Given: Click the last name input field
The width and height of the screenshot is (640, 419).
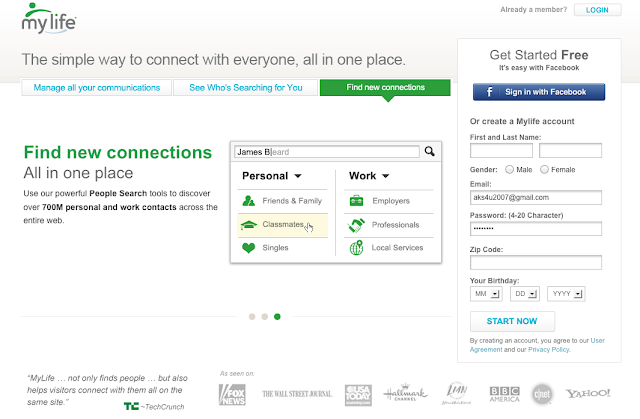Looking at the screenshot, I should (570, 151).
